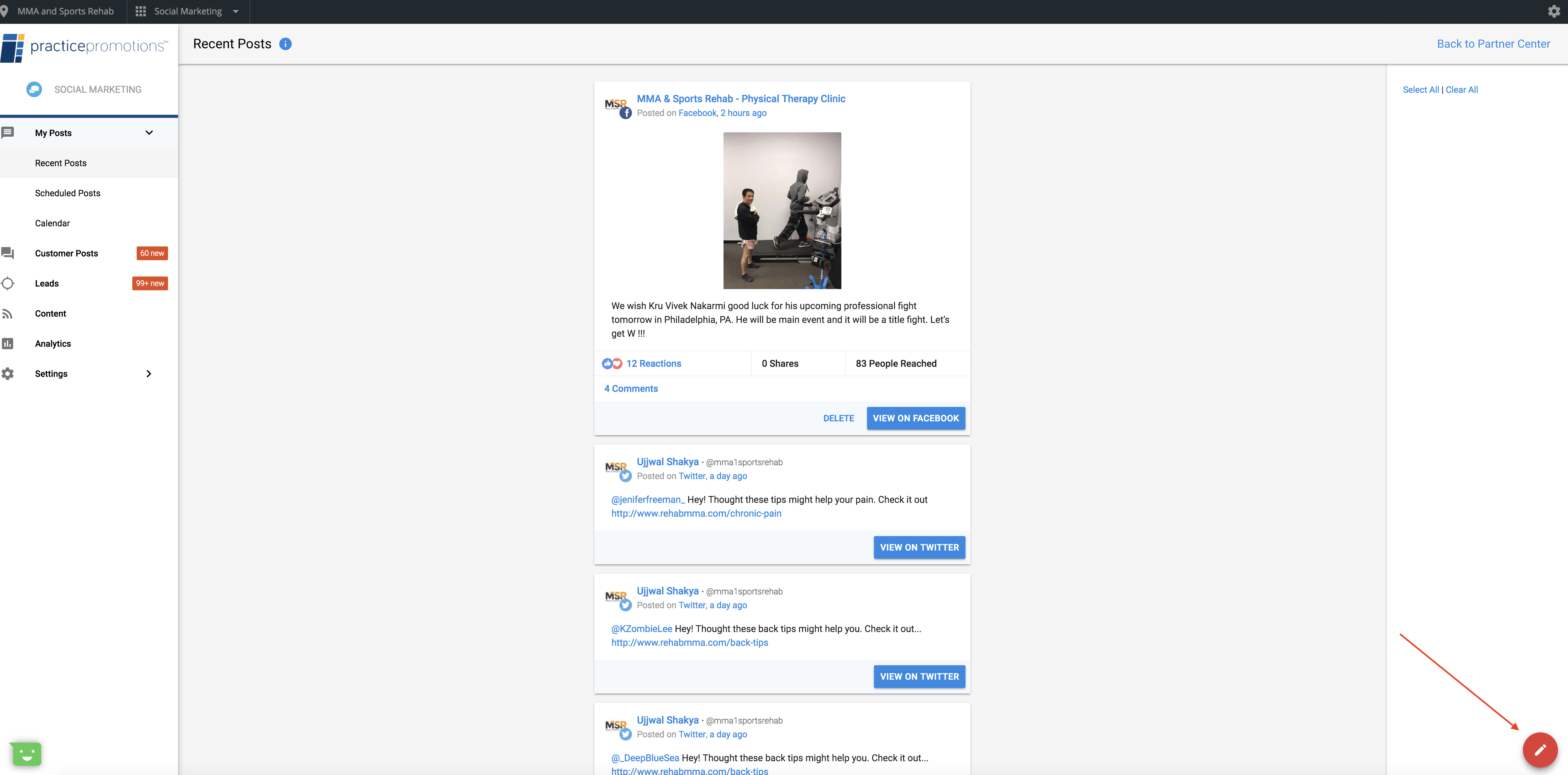Click 83 People Reached text
Viewport: 1568px width, 775px height.
pyautogui.click(x=896, y=363)
